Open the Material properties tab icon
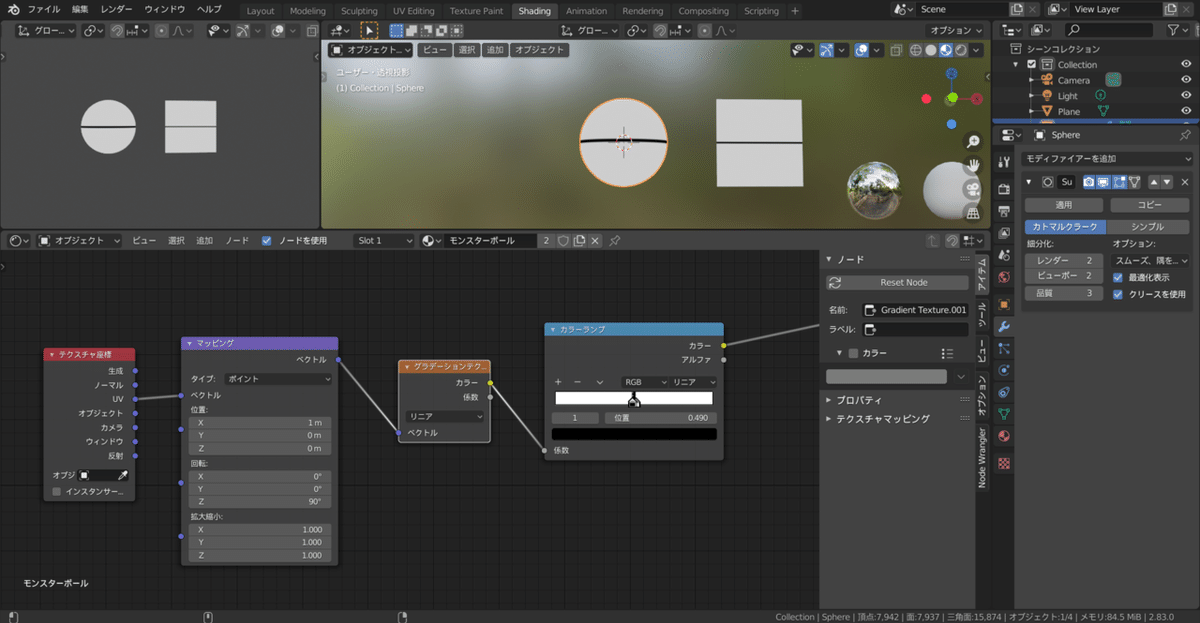This screenshot has height=623, width=1200. tap(1004, 436)
